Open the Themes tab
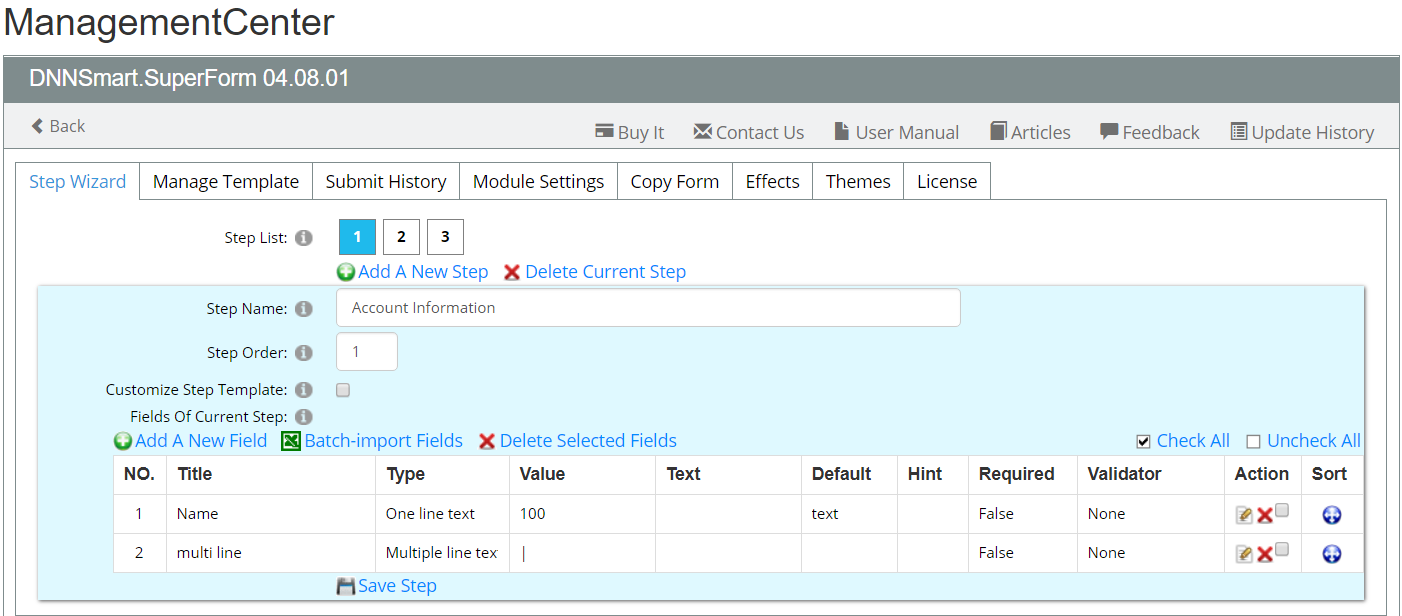This screenshot has height=616, width=1402. pos(858,181)
